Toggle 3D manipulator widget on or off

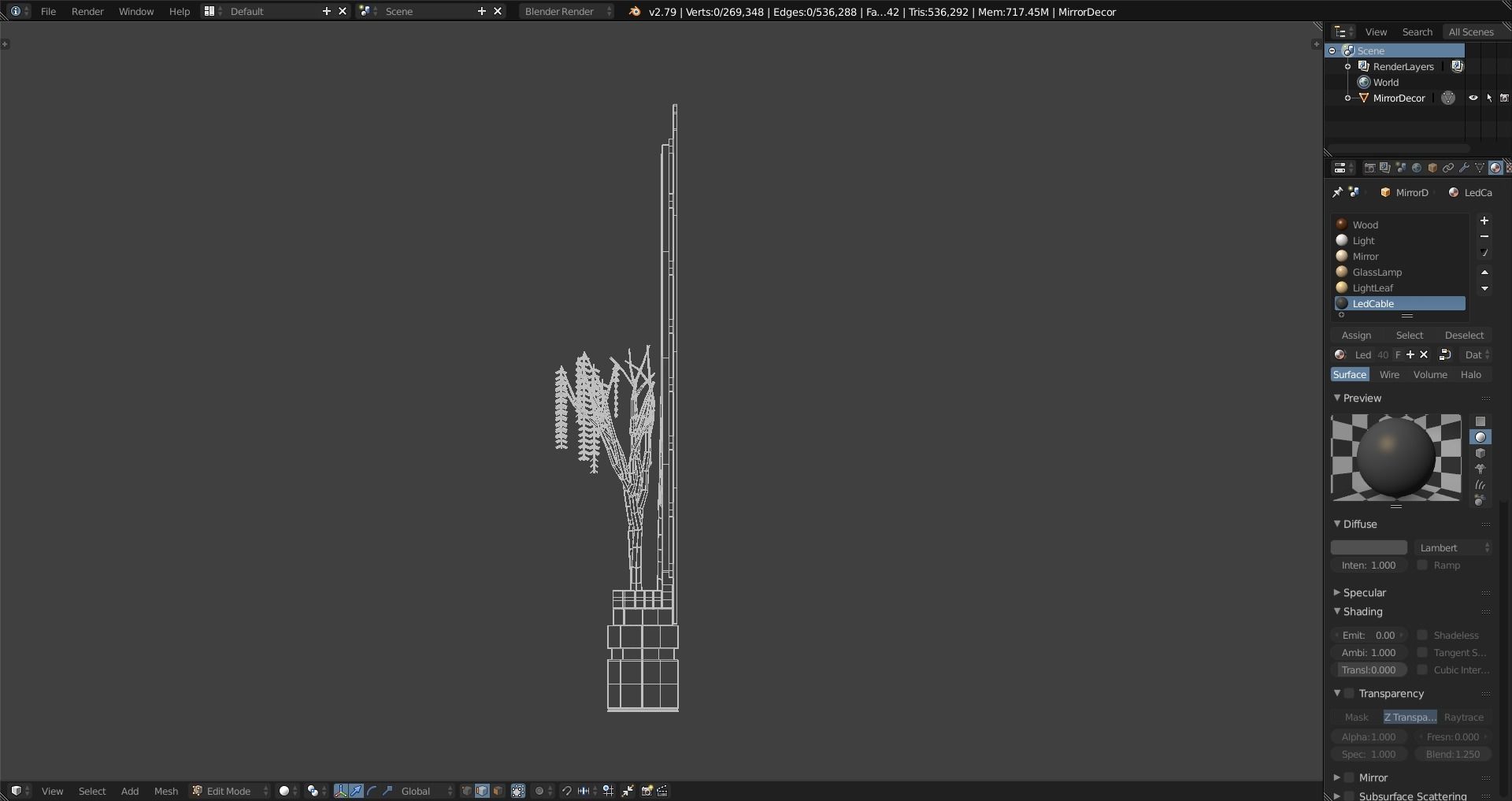click(x=341, y=791)
